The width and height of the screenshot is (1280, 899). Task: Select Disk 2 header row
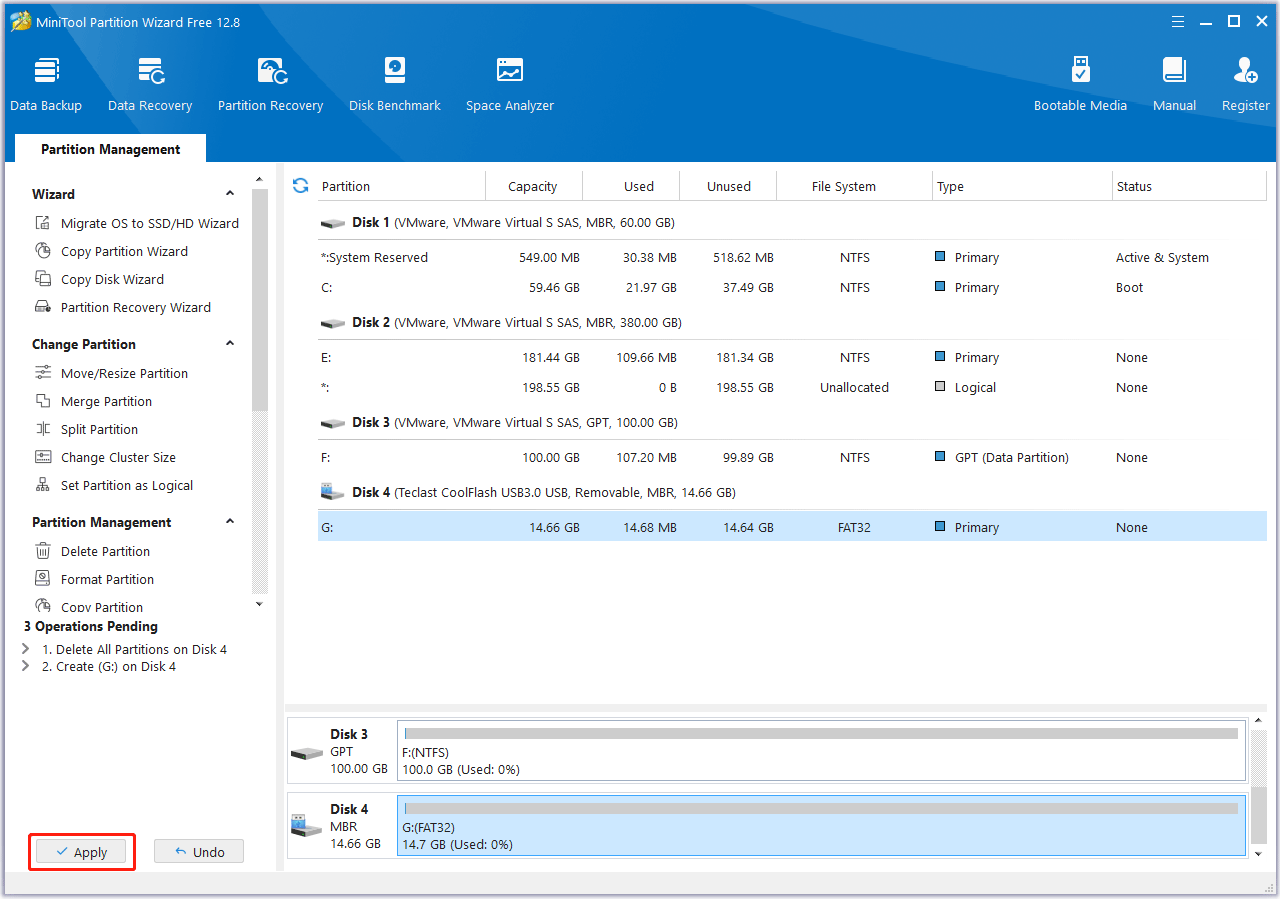[x=792, y=322]
